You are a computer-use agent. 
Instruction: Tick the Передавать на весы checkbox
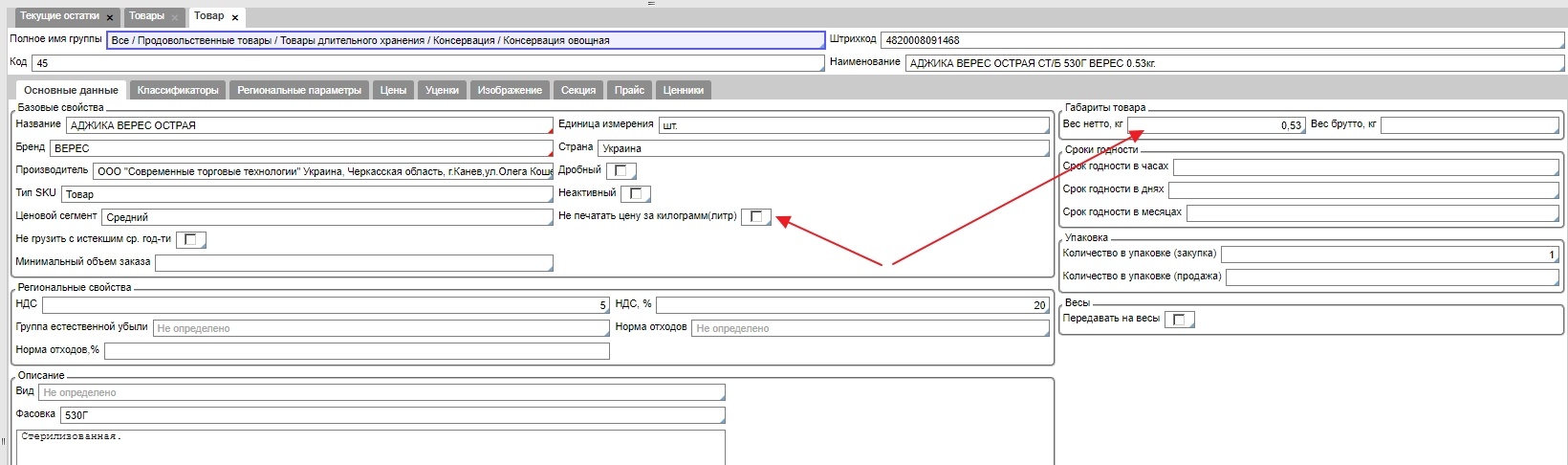[x=1179, y=320]
